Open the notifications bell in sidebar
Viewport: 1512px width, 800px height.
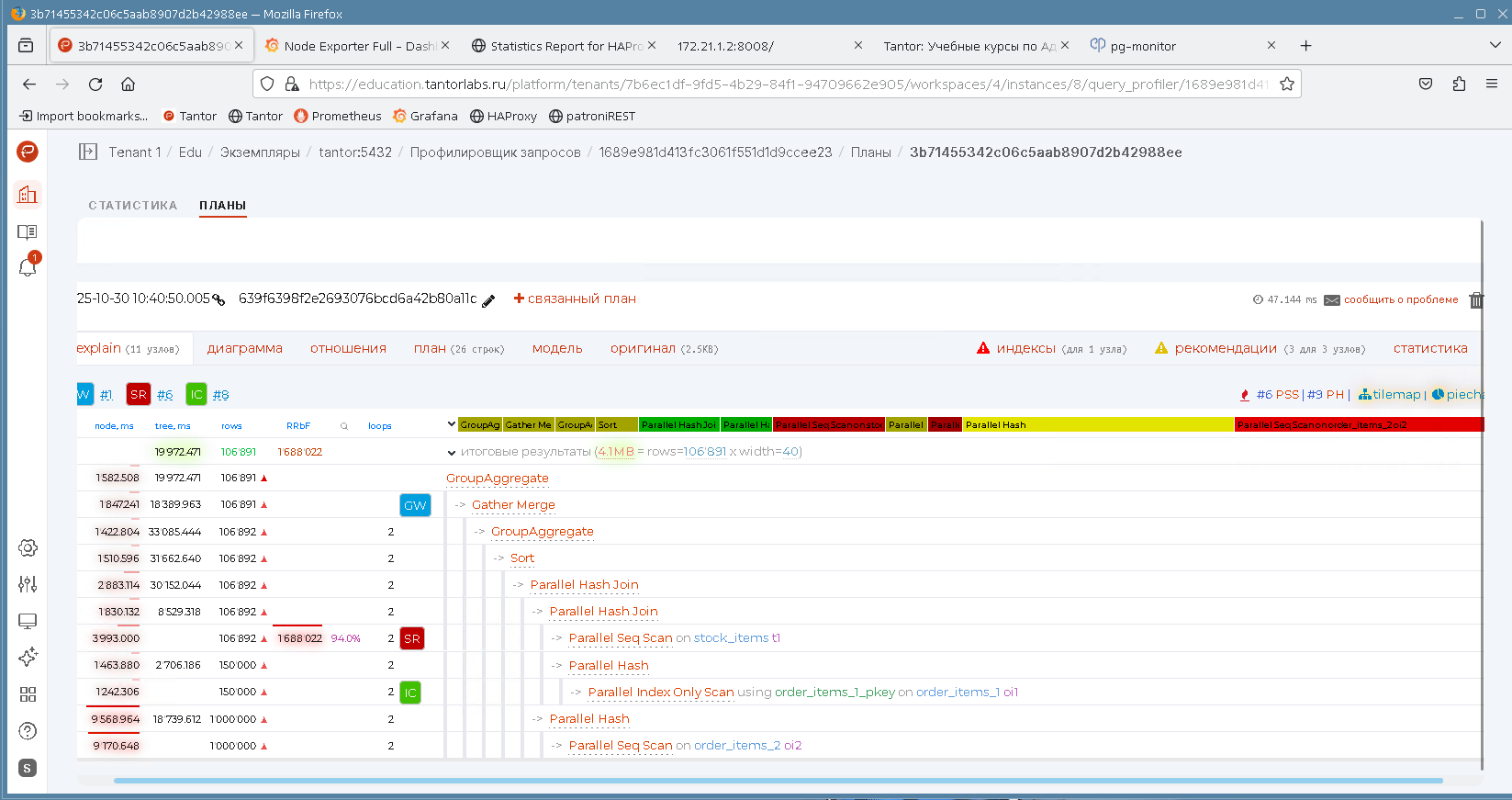(x=28, y=267)
